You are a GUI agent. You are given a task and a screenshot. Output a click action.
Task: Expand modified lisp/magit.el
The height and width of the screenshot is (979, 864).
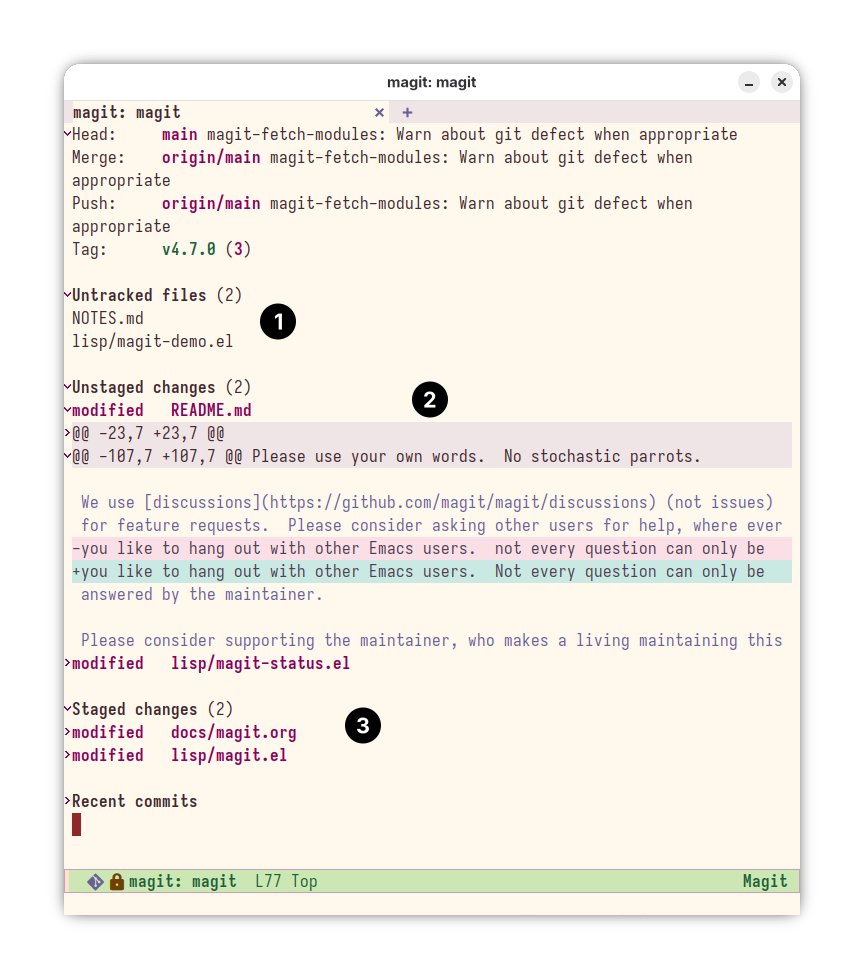point(67,755)
